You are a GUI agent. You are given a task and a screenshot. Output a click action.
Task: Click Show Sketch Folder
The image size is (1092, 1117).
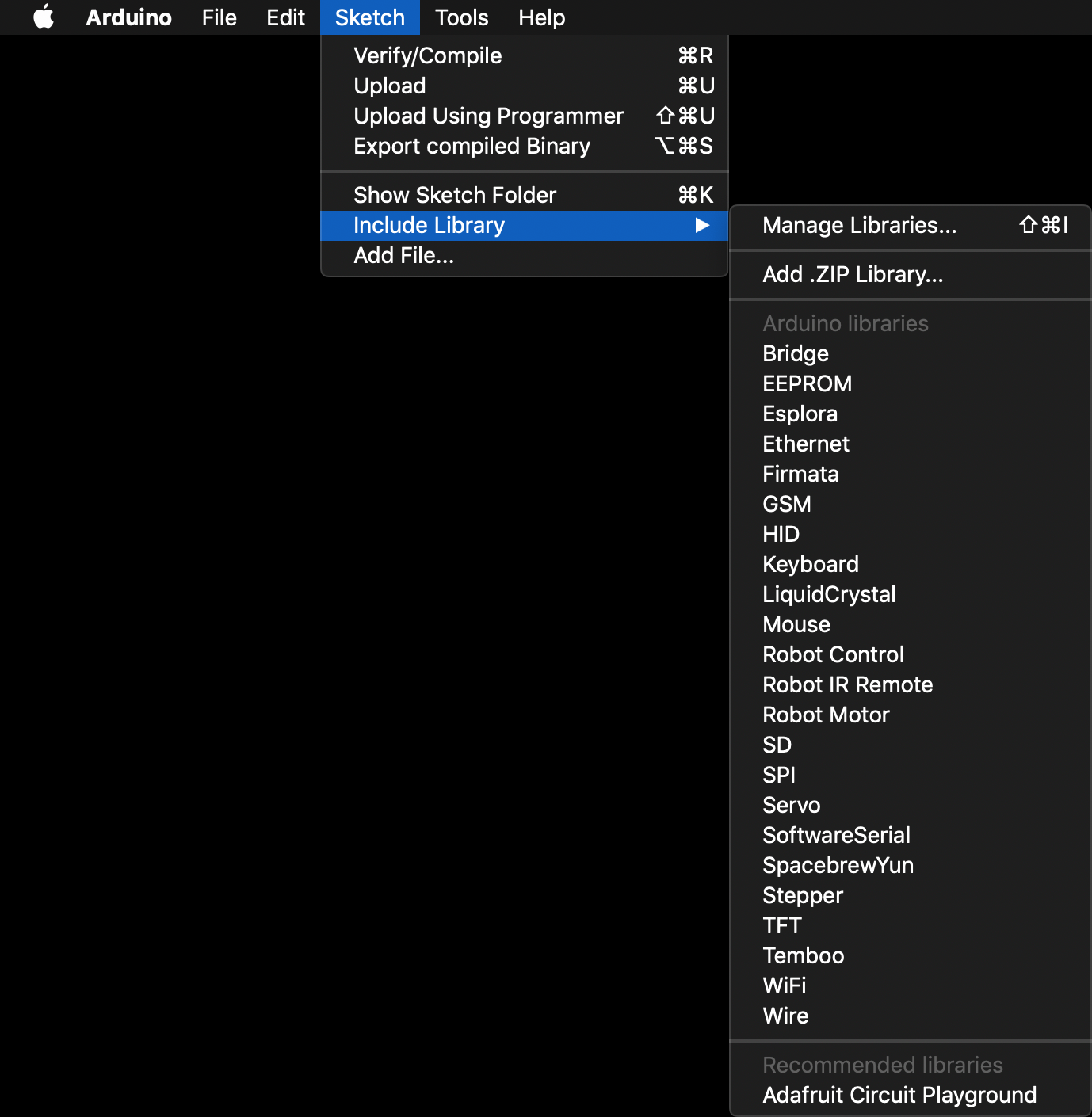coord(454,195)
